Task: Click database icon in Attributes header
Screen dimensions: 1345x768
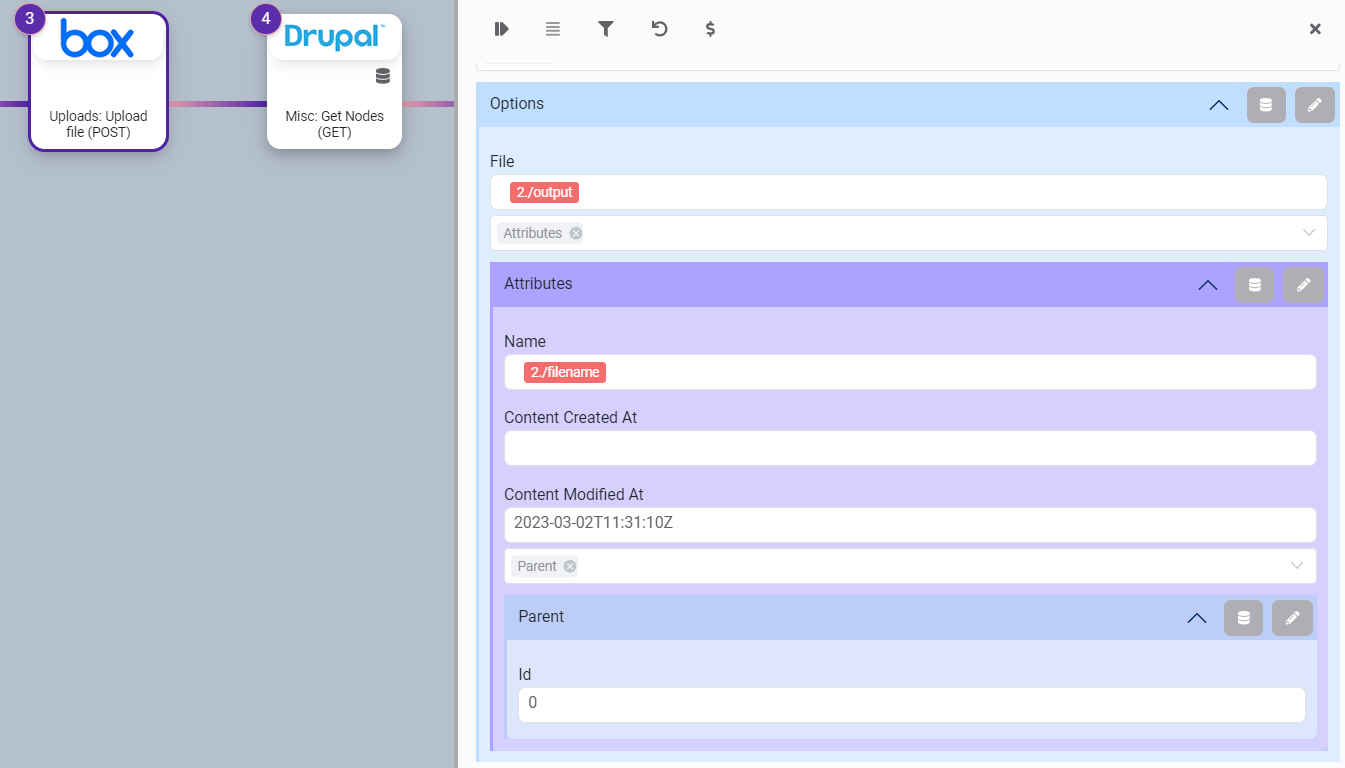Action: coord(1255,285)
